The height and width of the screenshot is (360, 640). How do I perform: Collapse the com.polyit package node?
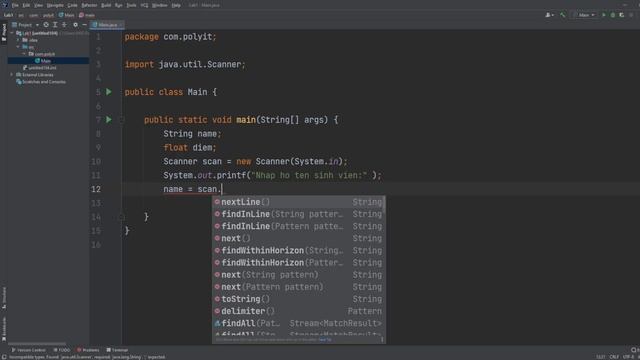tap(24, 54)
